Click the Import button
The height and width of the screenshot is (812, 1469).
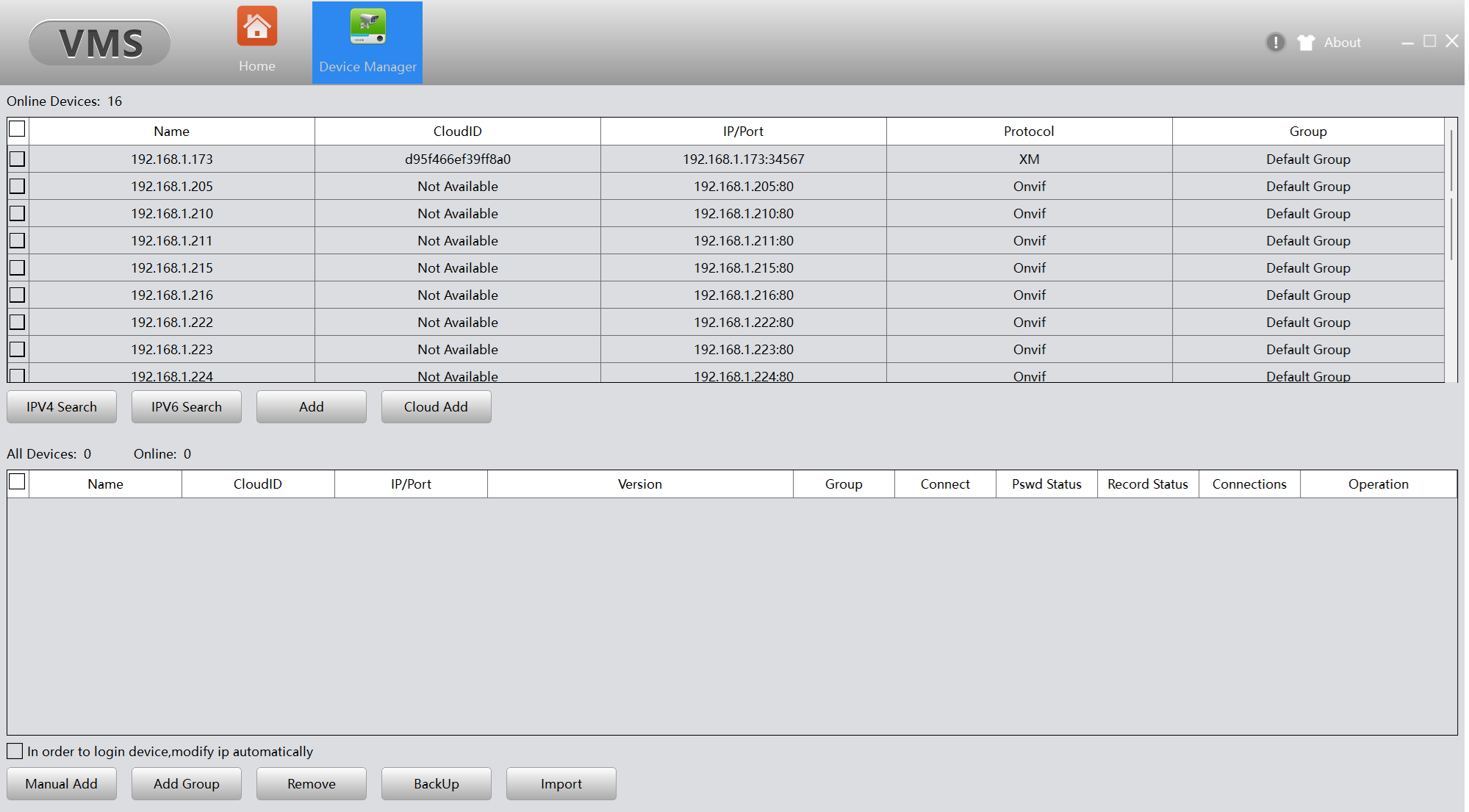click(561, 783)
